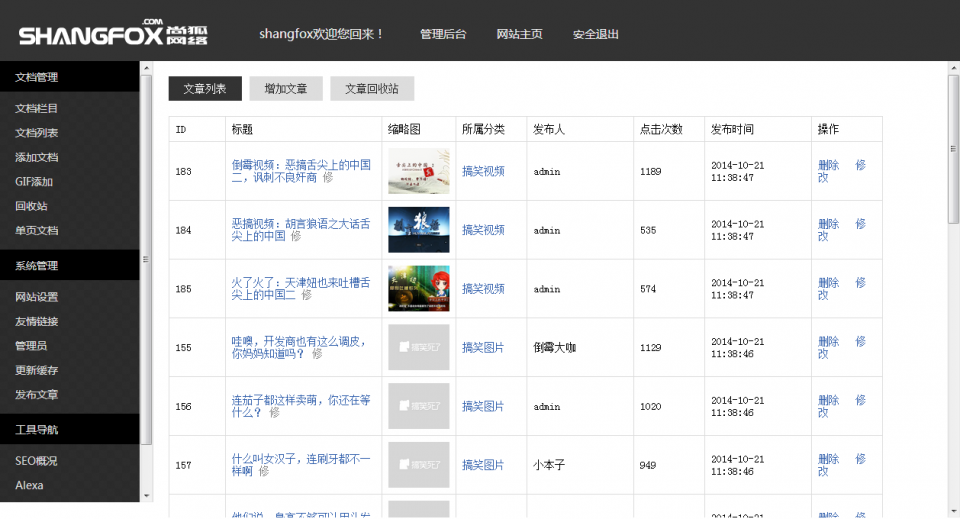960x519 pixels.
Task: Open category 搞笑图片 for article 157
Action: (483, 465)
